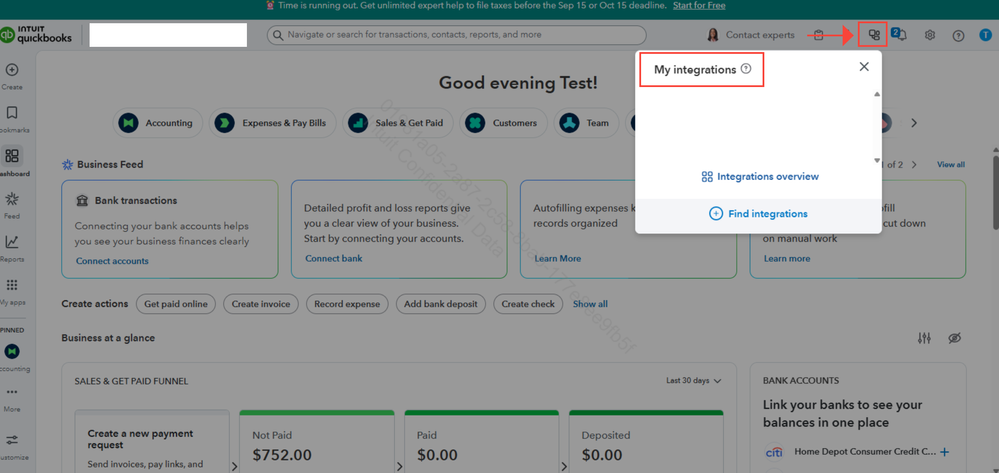
Task: Click the Not Paid $752.00 amount
Action: [x=282, y=455]
